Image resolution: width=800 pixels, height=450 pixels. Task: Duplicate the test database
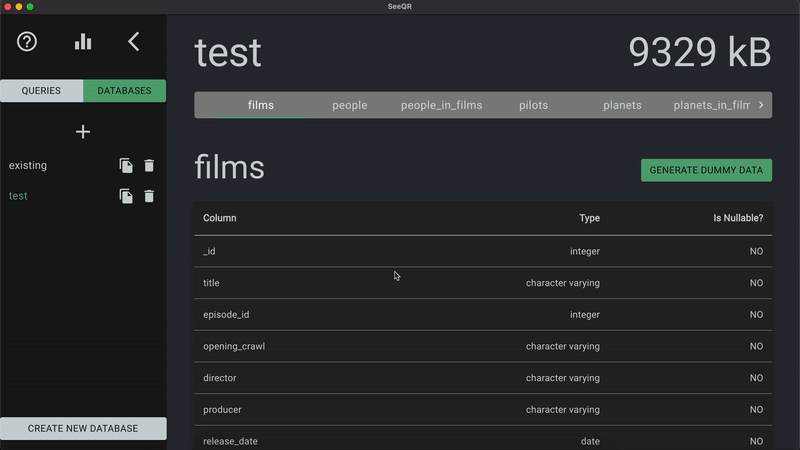tap(126, 196)
